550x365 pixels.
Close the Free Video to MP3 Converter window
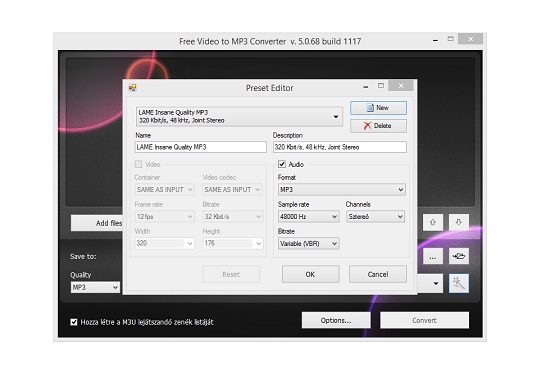click(471, 39)
